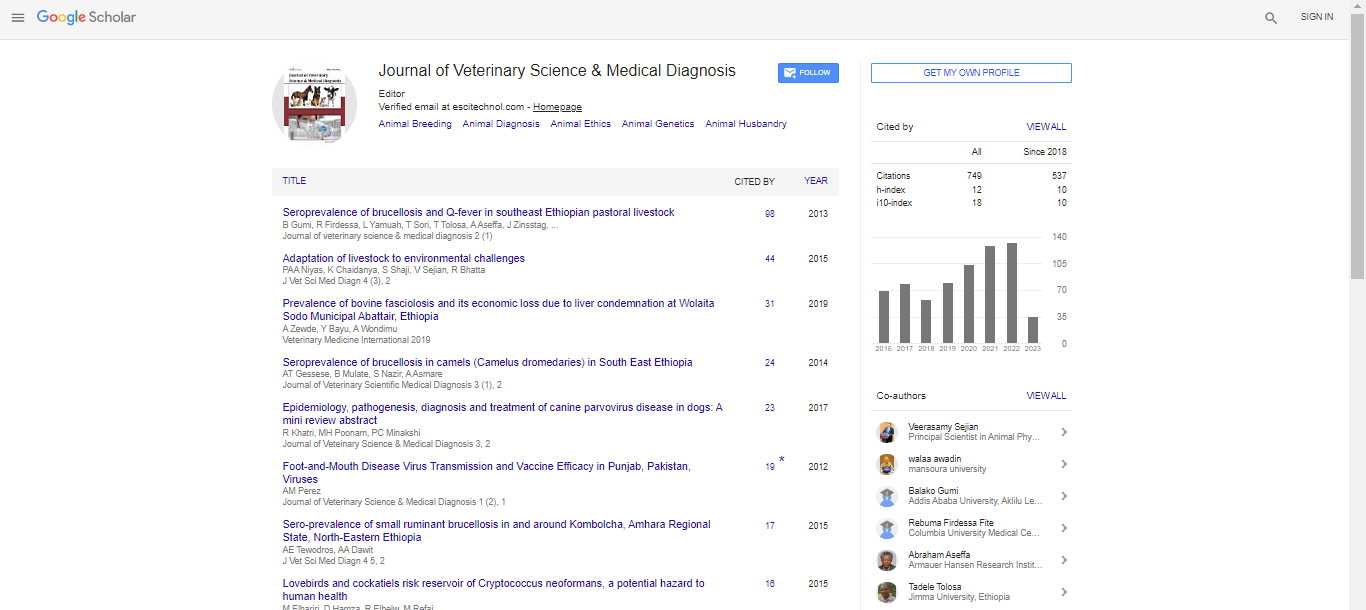Click Get My Own Profile button
The height and width of the screenshot is (610, 1366).
[971, 73]
